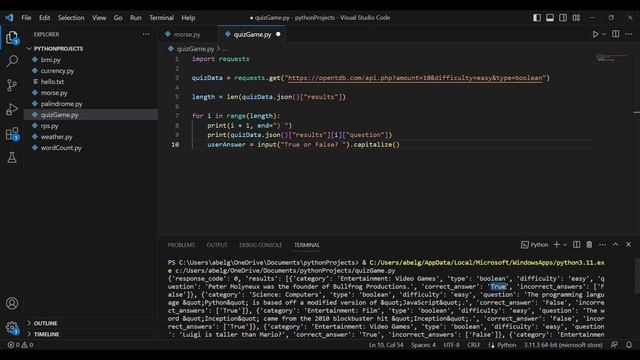The width and height of the screenshot is (640, 360).
Task: Open the terminal launch profile dropdown arrow
Action: tap(565, 245)
